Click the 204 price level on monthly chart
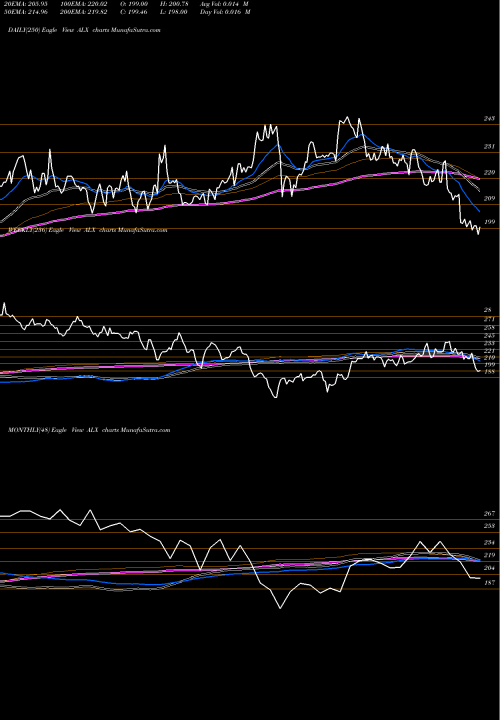This screenshot has height=720, width=500. tap(489, 568)
